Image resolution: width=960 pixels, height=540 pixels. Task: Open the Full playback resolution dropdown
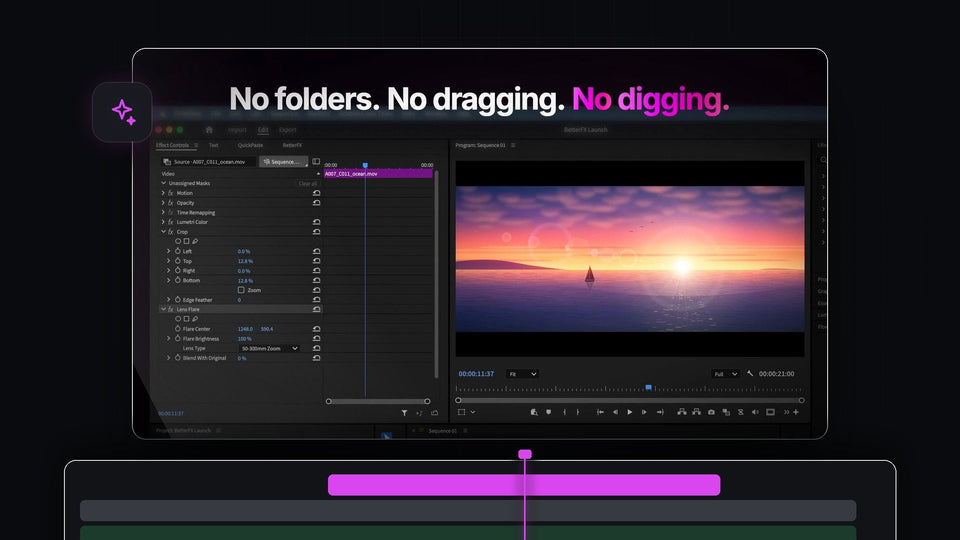tap(726, 374)
